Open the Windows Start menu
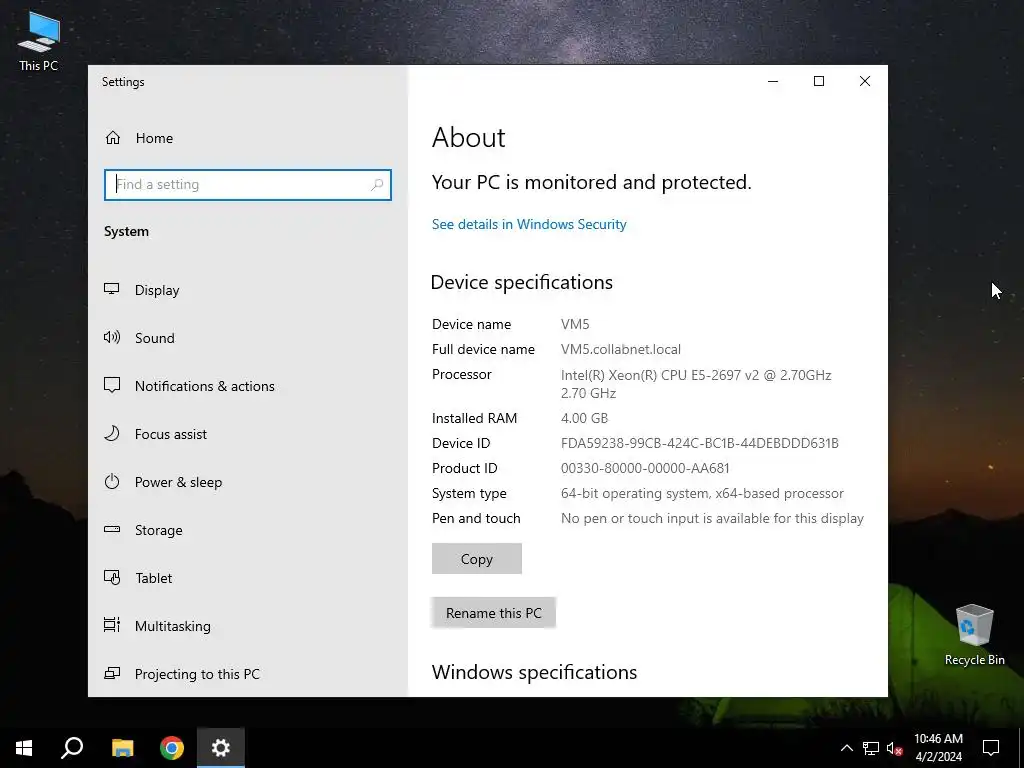The width and height of the screenshot is (1024, 768). (24, 748)
